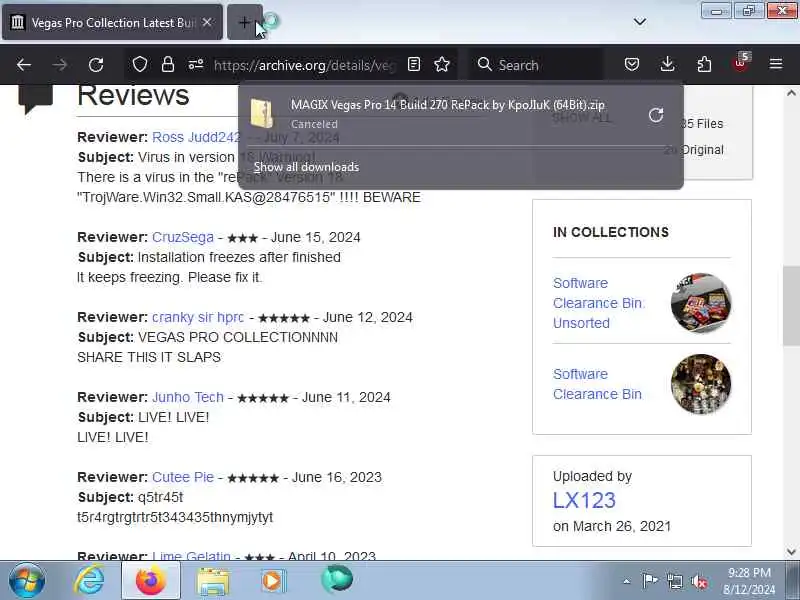The image size is (800, 600).
Task: Retry the canceled MAGIX Vegas Pro download
Action: (x=656, y=115)
